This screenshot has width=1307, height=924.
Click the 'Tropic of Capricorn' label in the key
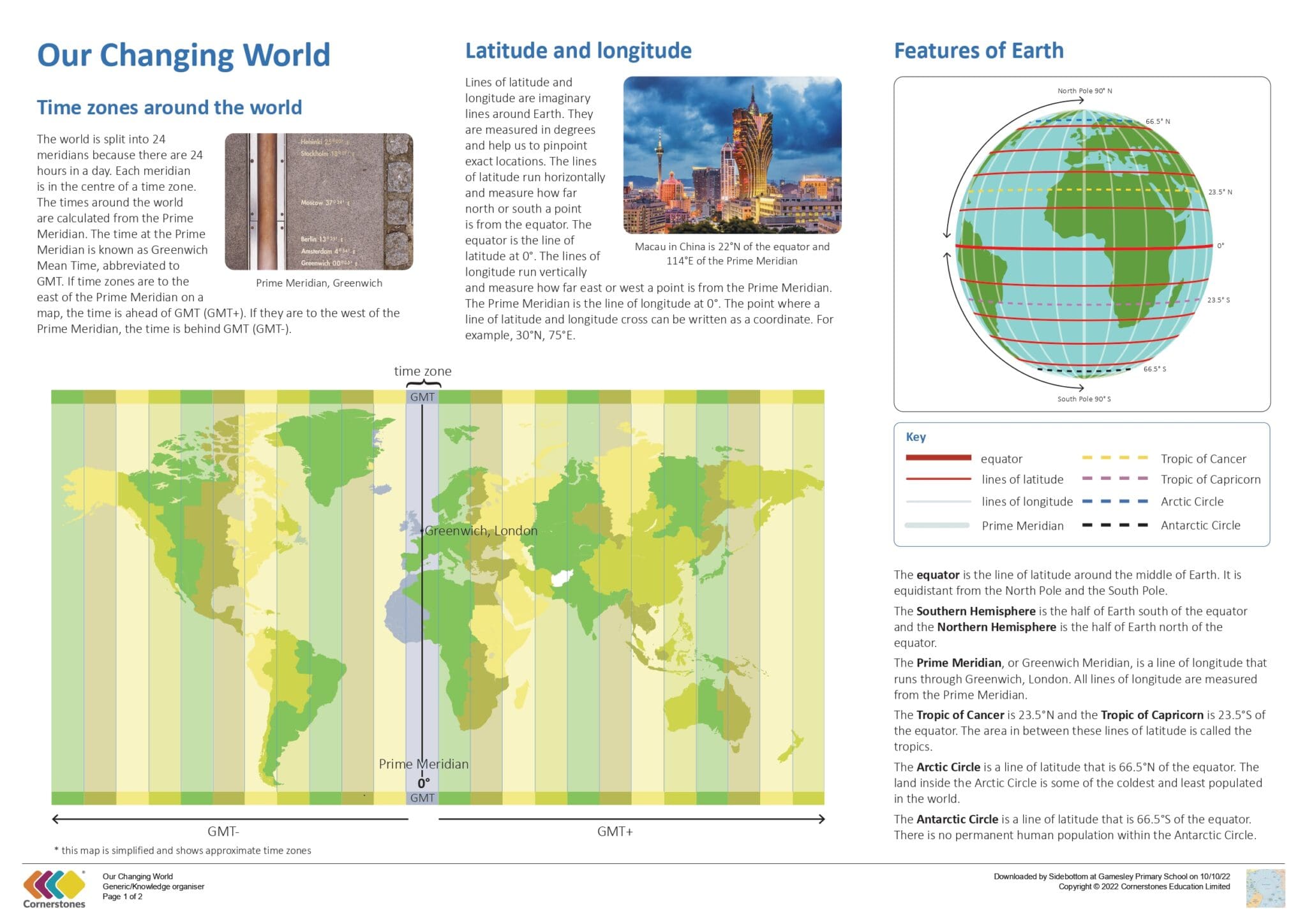click(x=1211, y=479)
